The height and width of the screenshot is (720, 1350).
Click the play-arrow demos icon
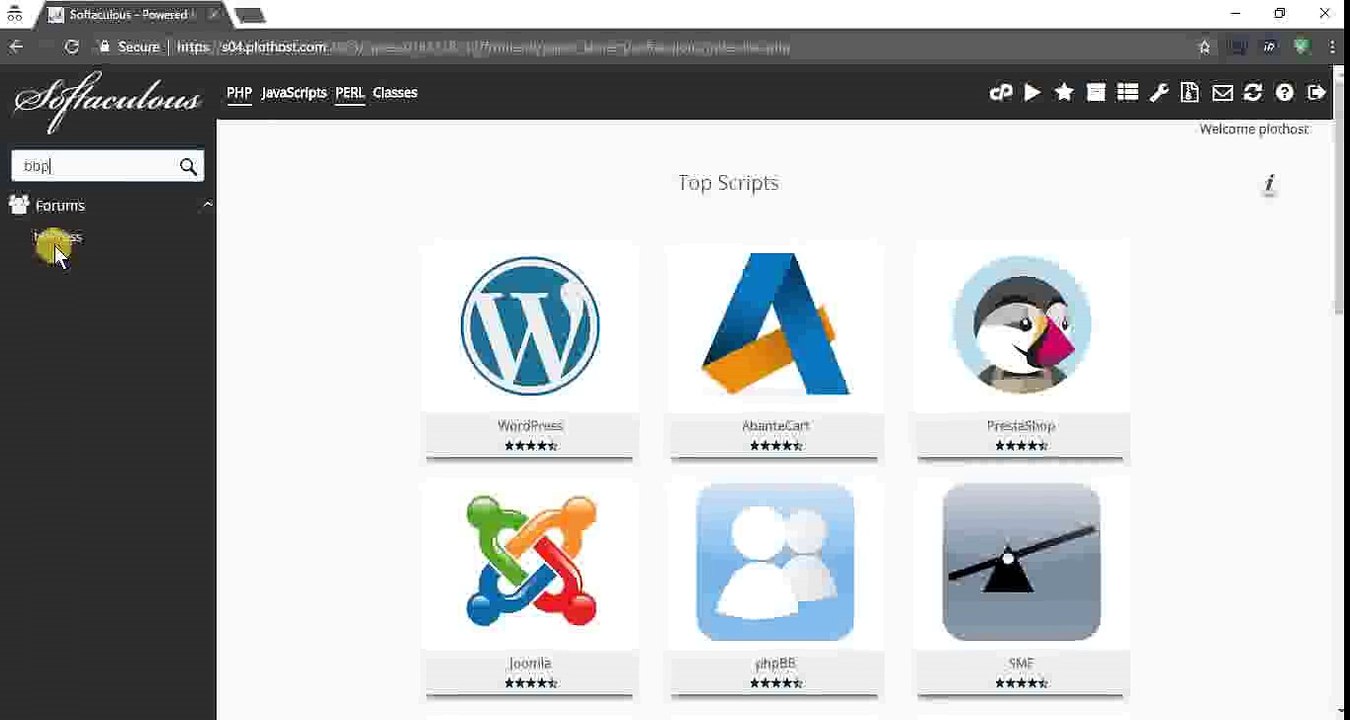click(1032, 93)
